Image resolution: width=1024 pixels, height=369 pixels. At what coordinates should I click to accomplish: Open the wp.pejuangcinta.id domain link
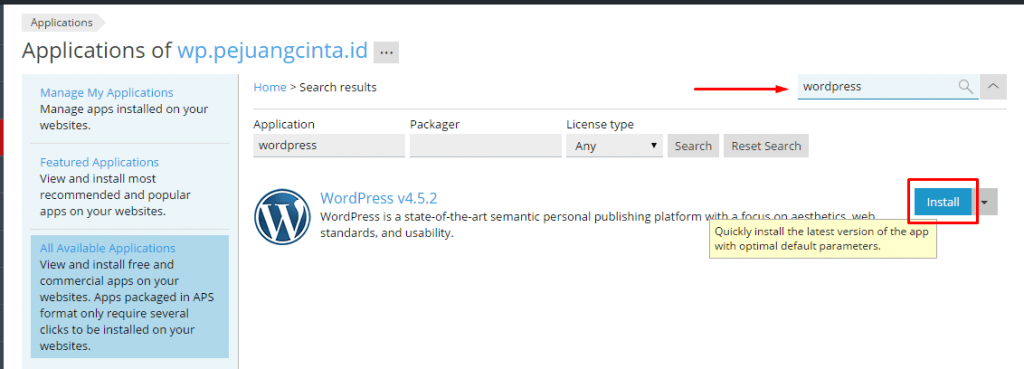(x=272, y=50)
